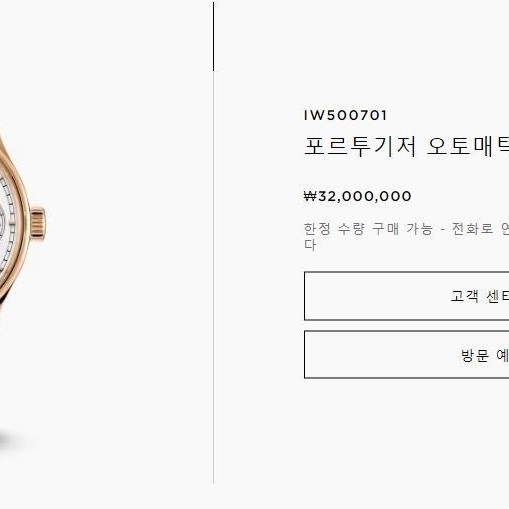Click the trailing 다 on second line

coord(310,245)
